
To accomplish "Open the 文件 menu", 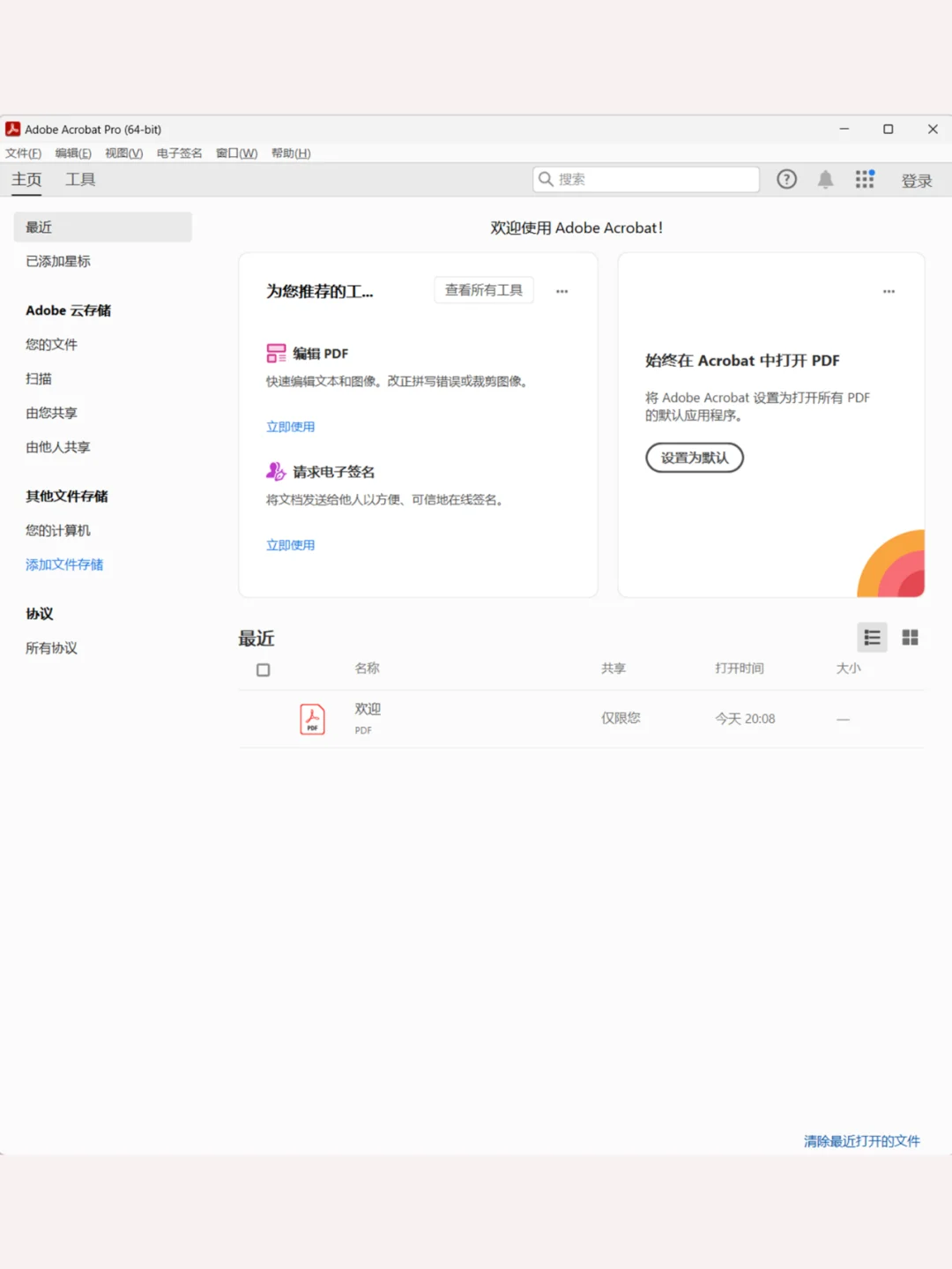I will [x=22, y=153].
